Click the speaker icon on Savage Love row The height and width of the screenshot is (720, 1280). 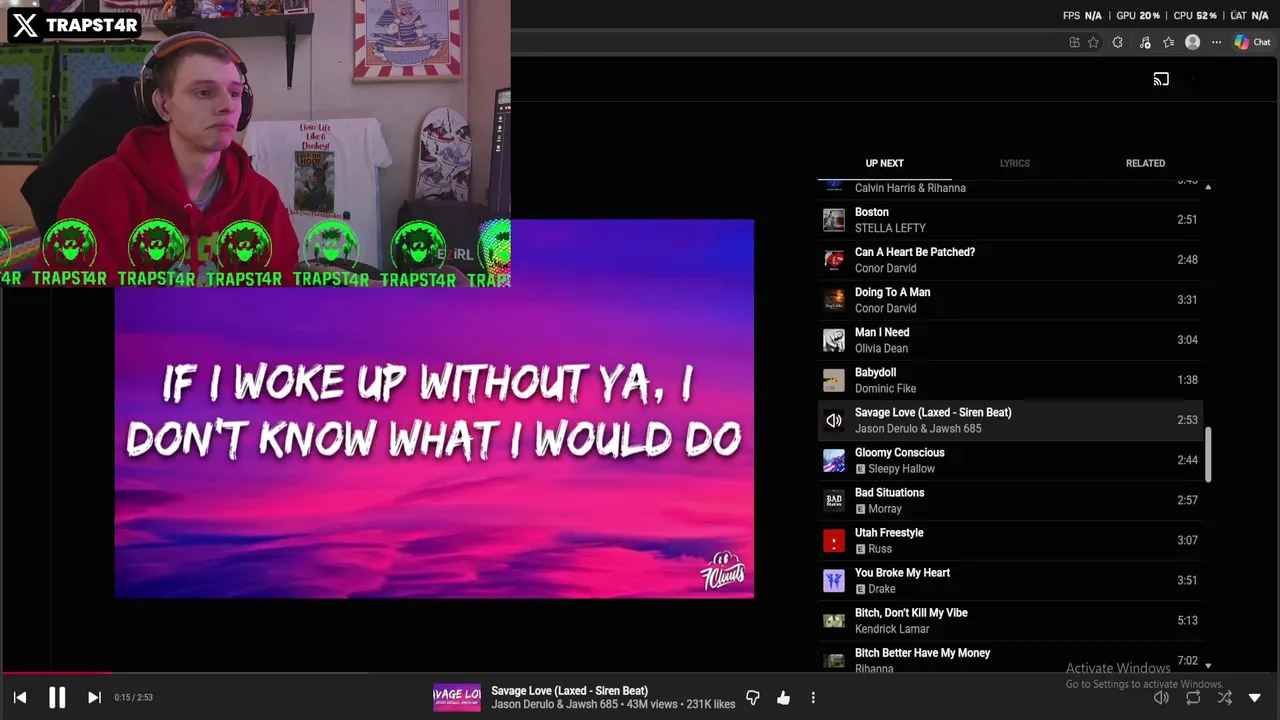[833, 420]
